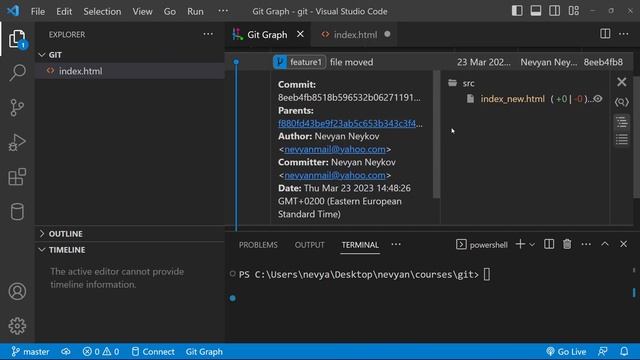
Task: Open index_new.html diff in commit files
Action: 512,99
